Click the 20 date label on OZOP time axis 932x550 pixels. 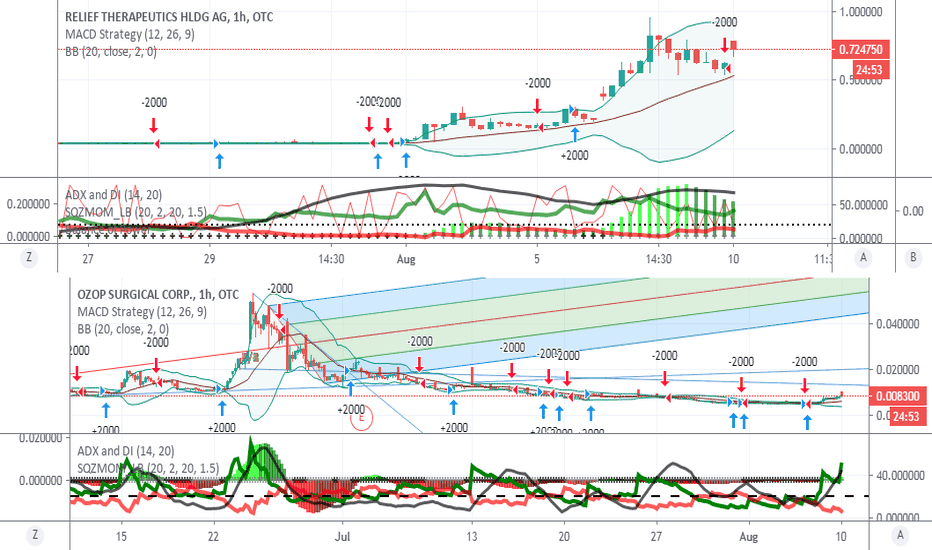coord(564,536)
